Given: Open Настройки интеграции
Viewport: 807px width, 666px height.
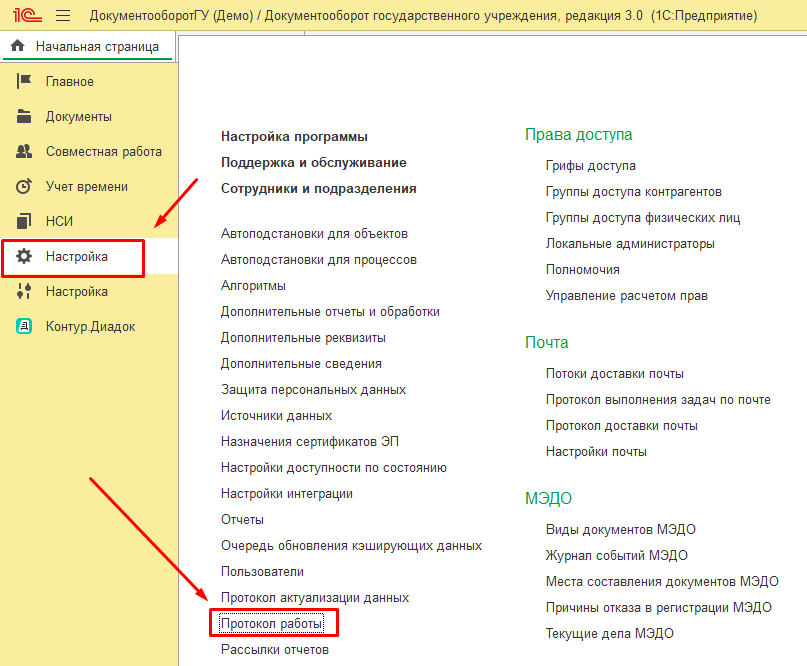Looking at the screenshot, I should (287, 494).
